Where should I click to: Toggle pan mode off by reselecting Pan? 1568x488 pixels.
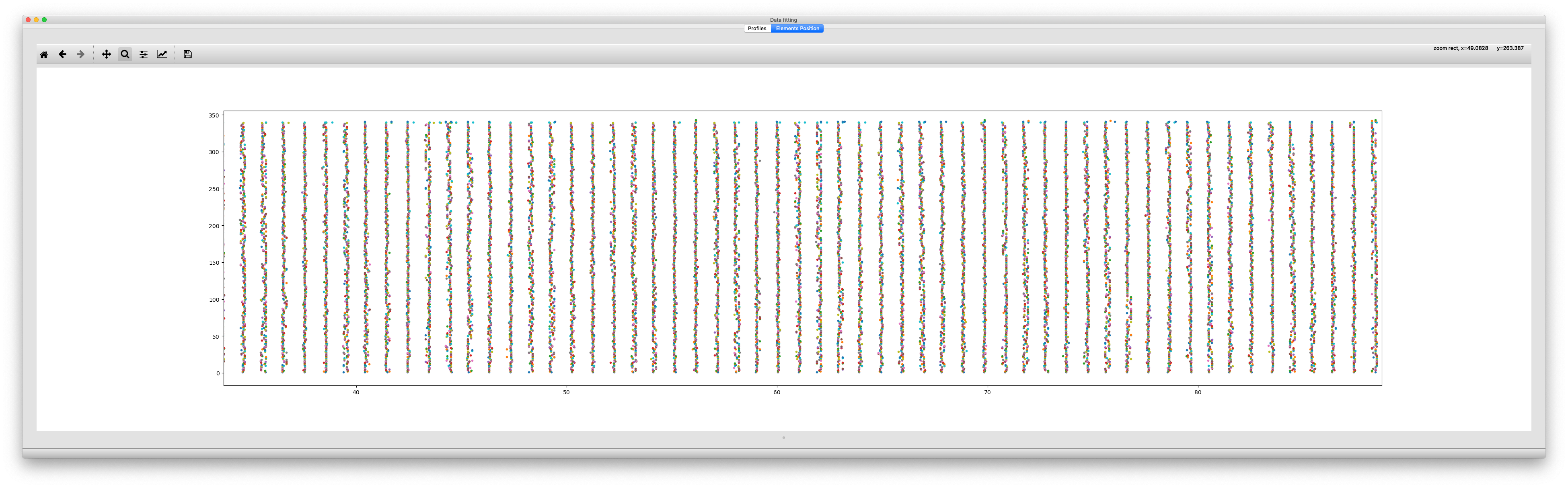click(107, 54)
